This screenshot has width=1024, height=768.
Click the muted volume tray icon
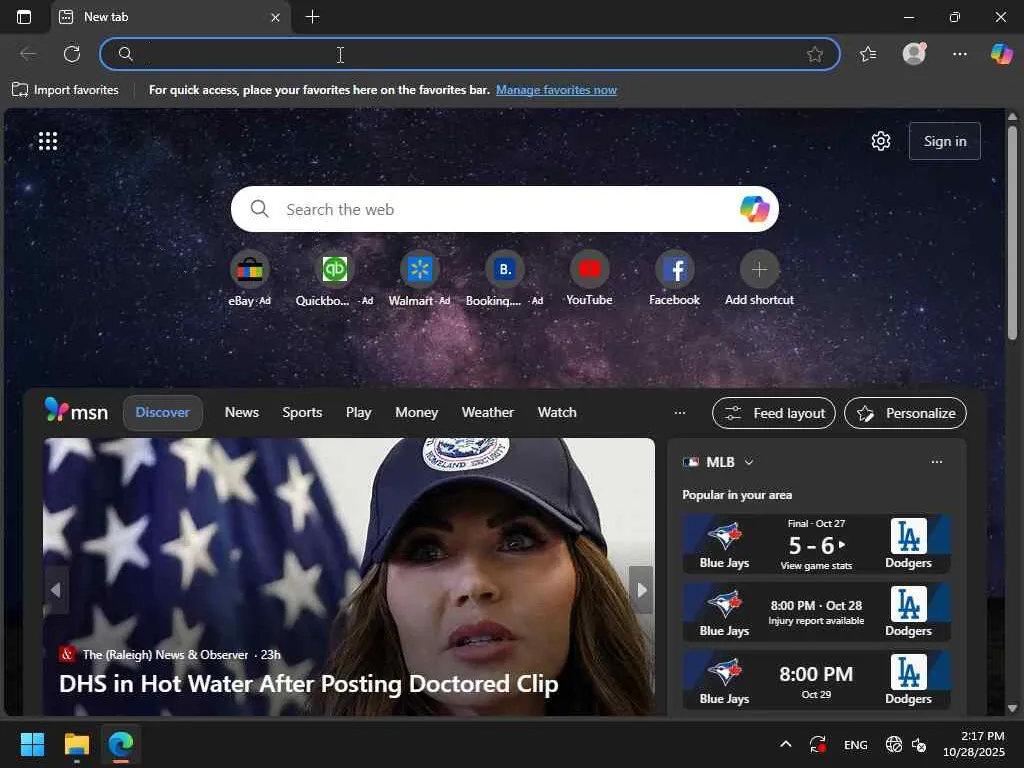pos(919,744)
